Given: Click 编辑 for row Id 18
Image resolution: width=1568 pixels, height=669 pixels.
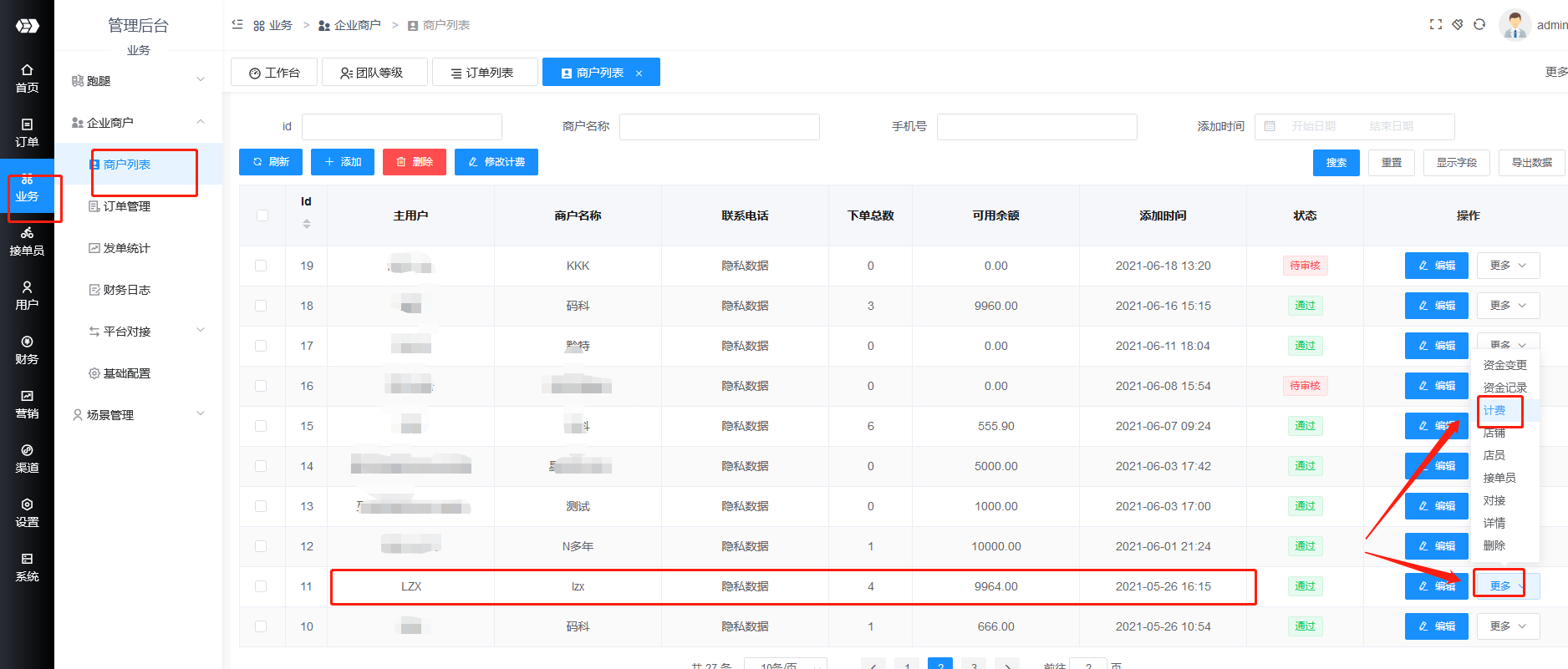Looking at the screenshot, I should [1437, 306].
